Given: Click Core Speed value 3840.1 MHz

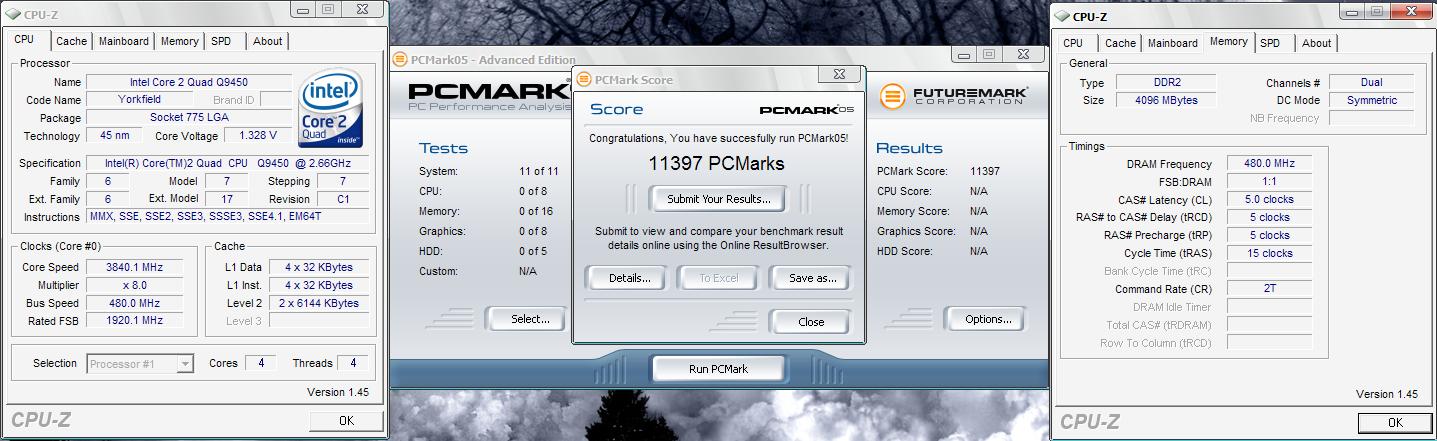Looking at the screenshot, I should click(x=133, y=267).
